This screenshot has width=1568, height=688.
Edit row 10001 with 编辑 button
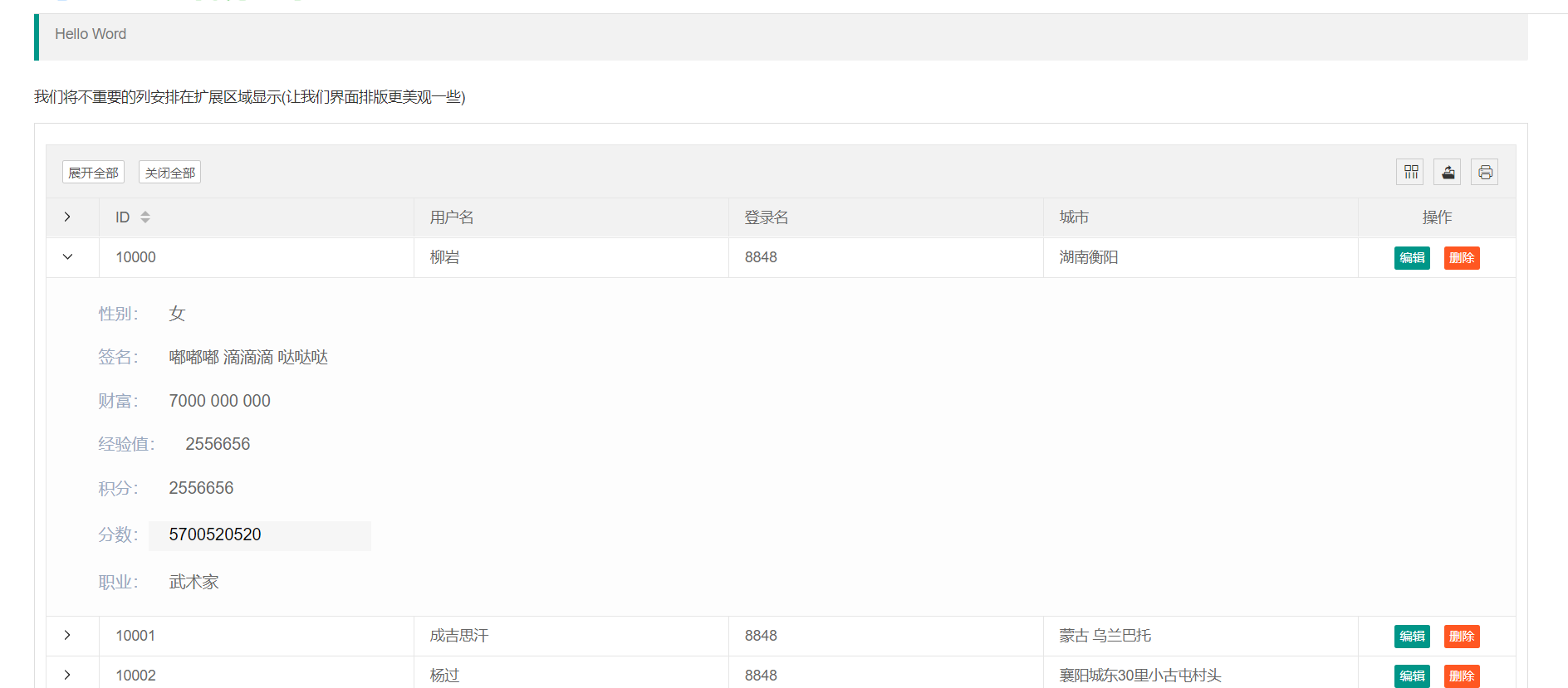1412,637
